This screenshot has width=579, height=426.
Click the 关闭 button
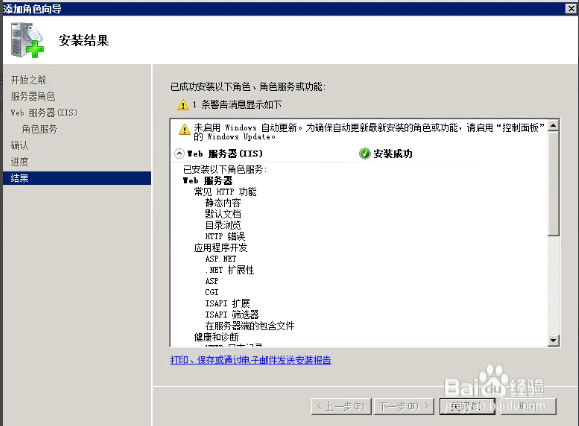467,406
